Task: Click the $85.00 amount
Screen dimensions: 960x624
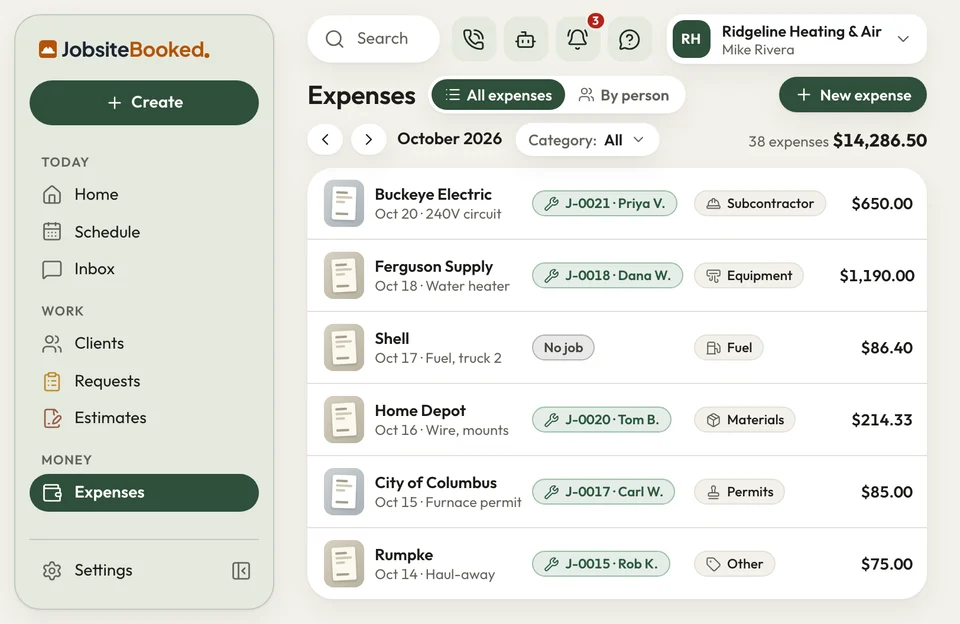Action: coord(887,492)
